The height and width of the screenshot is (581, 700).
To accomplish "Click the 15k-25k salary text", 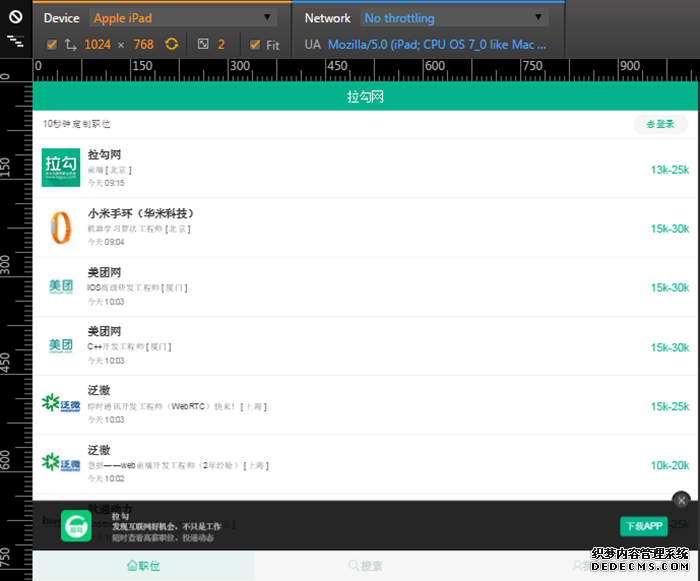I will pyautogui.click(x=670, y=406).
